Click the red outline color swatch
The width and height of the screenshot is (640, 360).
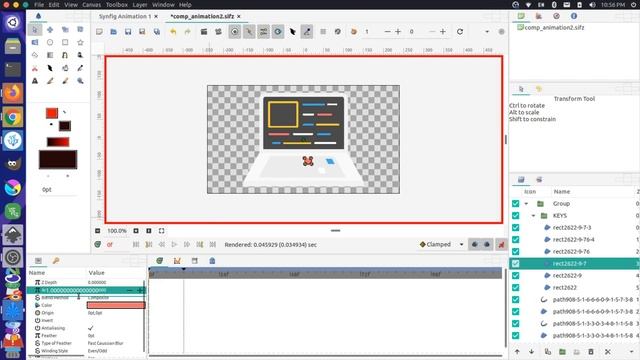coord(52,113)
